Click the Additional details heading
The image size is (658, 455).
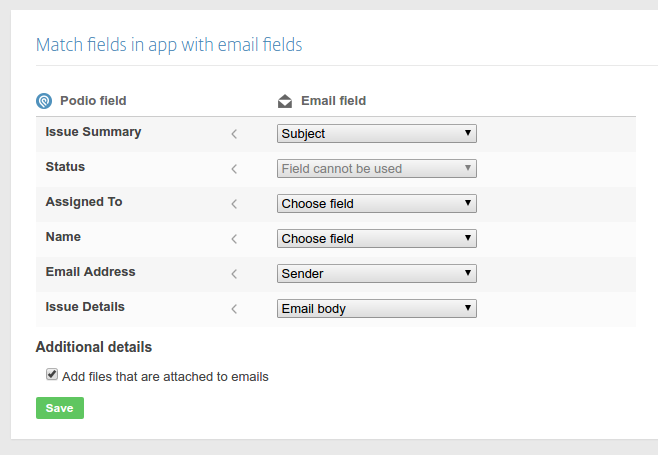tap(94, 347)
